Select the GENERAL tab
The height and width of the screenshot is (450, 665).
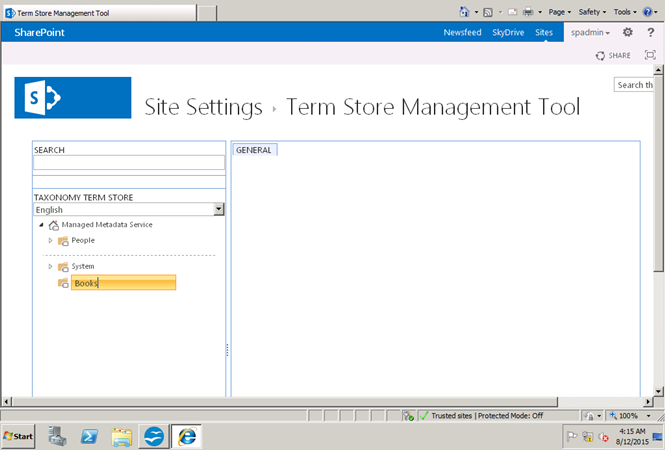click(x=254, y=150)
